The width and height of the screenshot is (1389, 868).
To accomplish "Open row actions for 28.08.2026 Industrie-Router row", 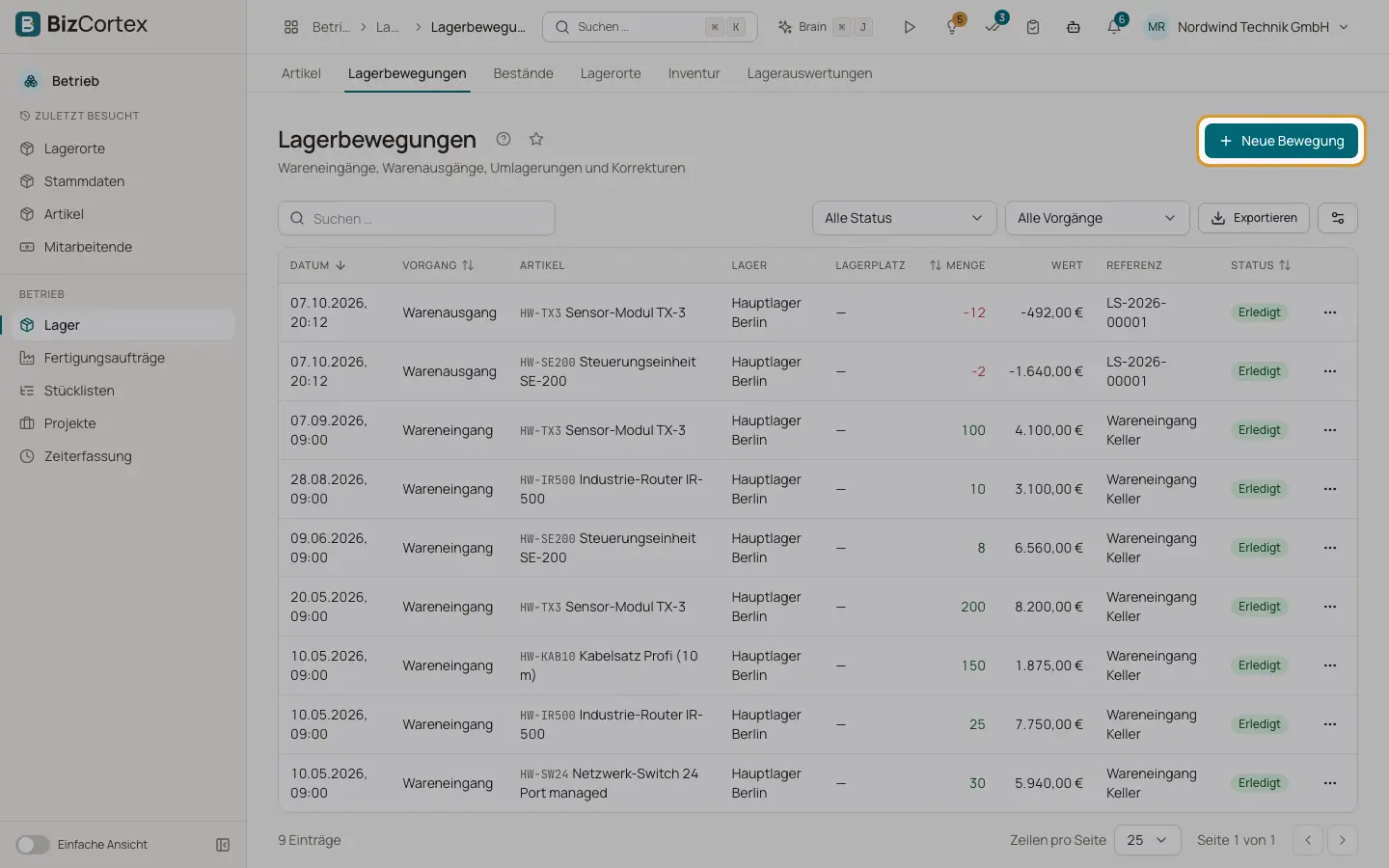I will click(1330, 489).
